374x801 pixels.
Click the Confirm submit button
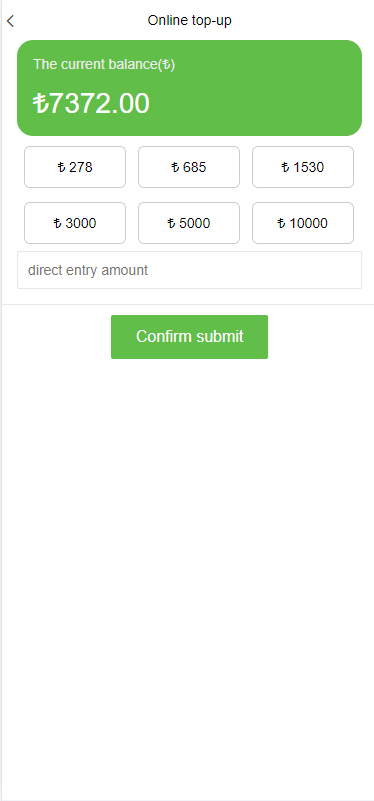tap(189, 337)
